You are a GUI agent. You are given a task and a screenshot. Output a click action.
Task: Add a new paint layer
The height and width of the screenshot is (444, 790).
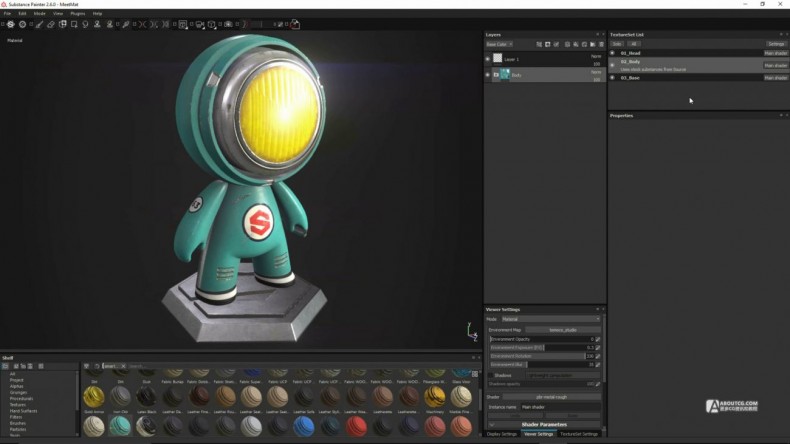point(567,44)
